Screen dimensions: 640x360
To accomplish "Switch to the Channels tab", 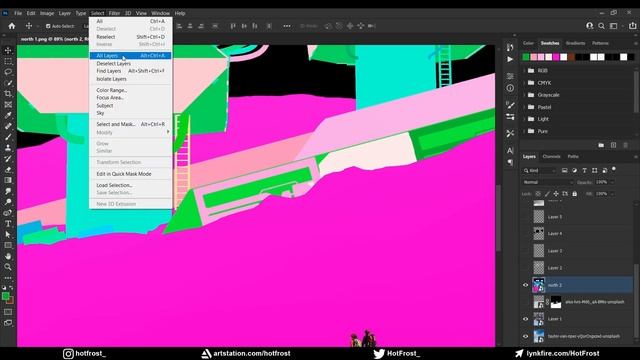I will click(x=551, y=156).
